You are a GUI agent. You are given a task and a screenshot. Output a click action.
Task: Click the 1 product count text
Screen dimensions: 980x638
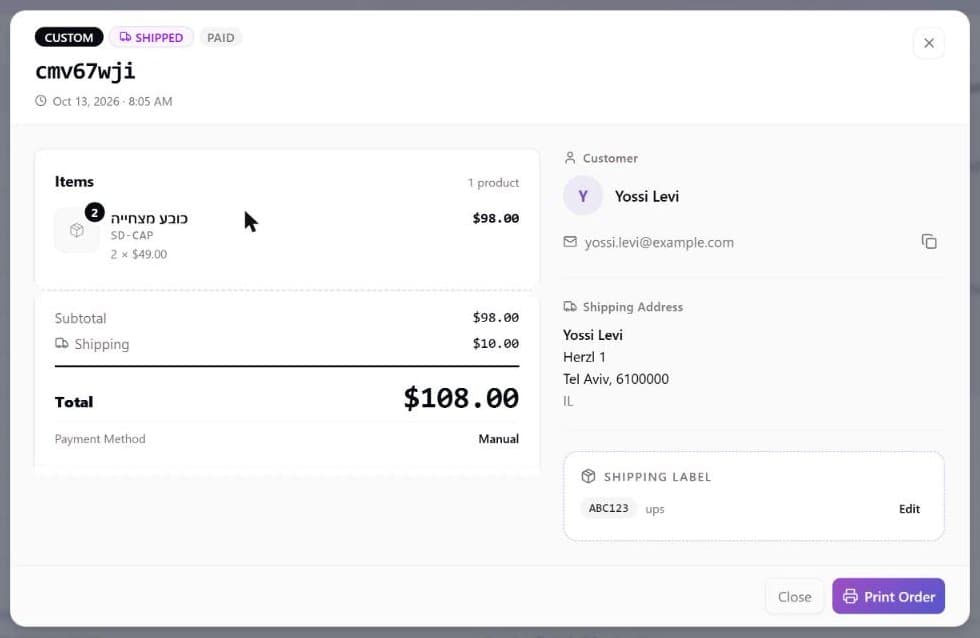pyautogui.click(x=493, y=182)
